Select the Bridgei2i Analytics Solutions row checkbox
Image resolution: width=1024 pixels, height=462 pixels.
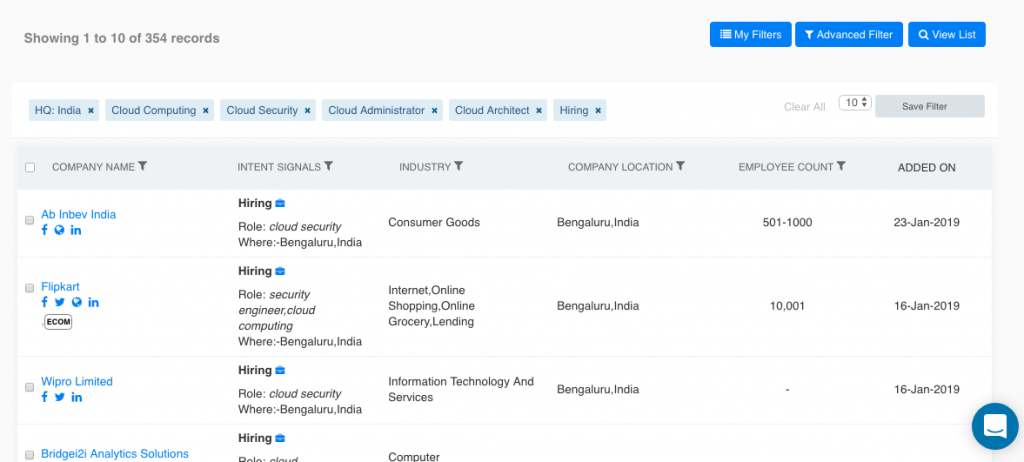click(x=29, y=455)
